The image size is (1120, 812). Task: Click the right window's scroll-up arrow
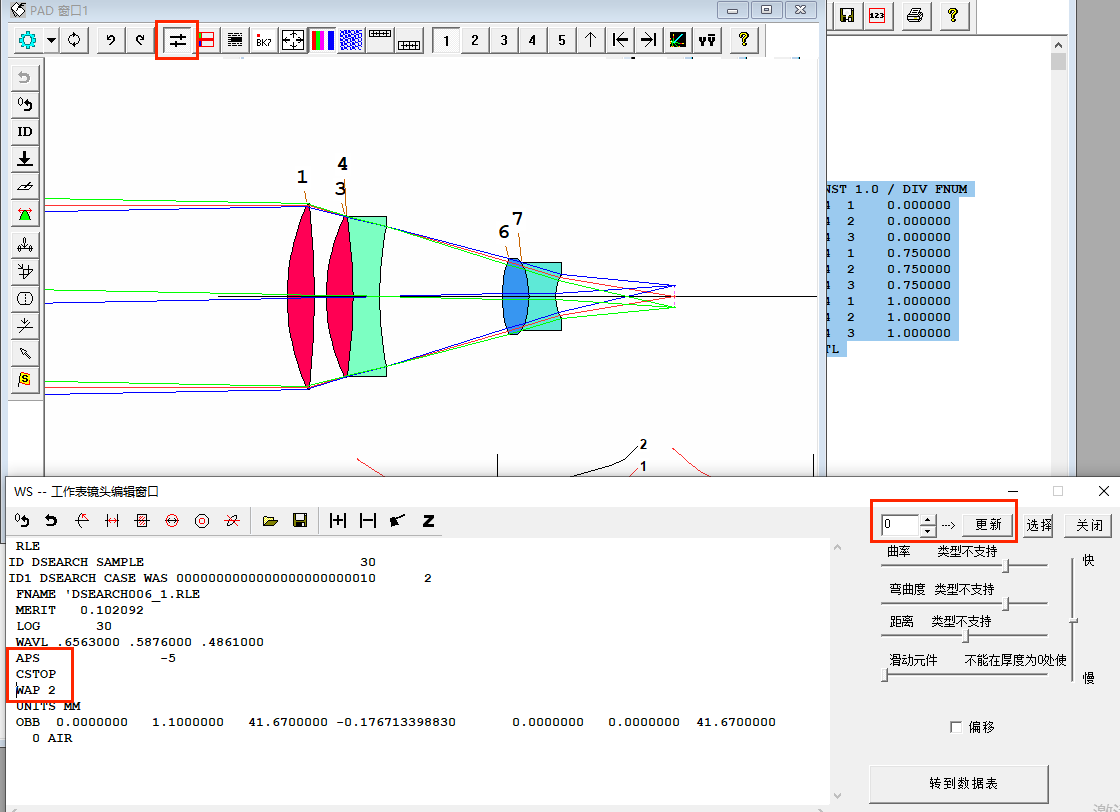tap(1059, 45)
